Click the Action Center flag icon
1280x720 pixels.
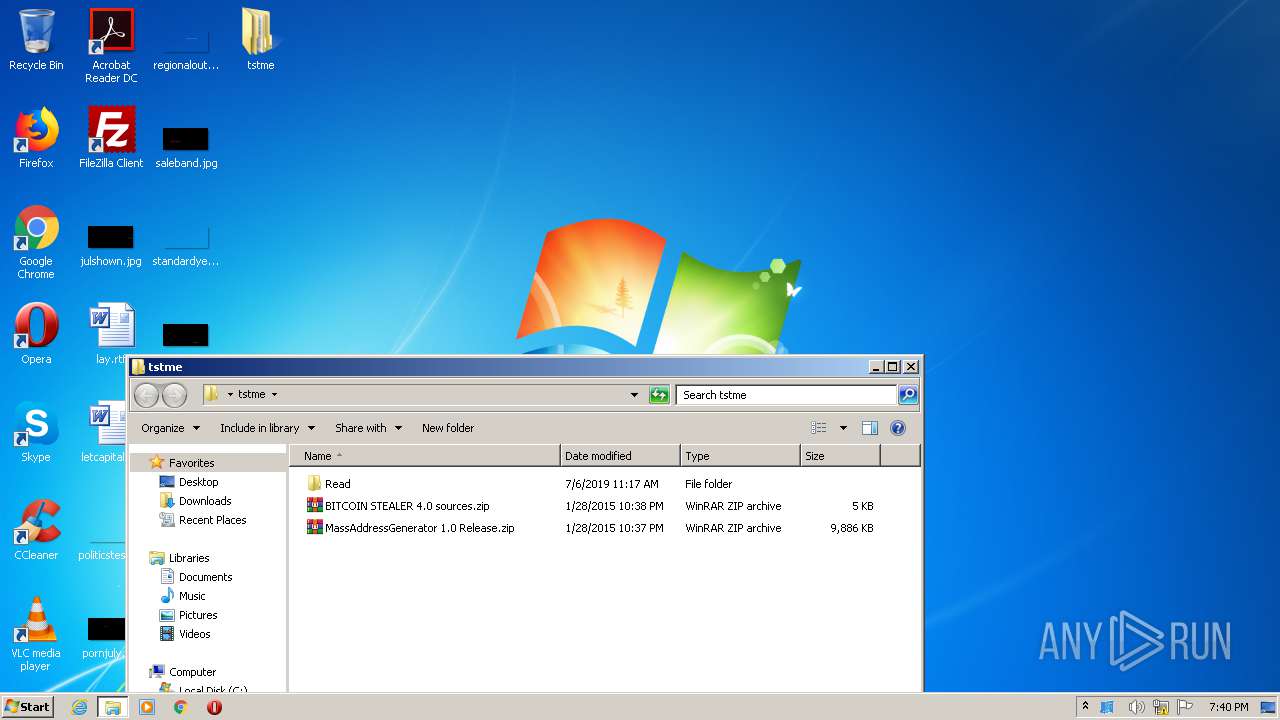pos(1186,707)
